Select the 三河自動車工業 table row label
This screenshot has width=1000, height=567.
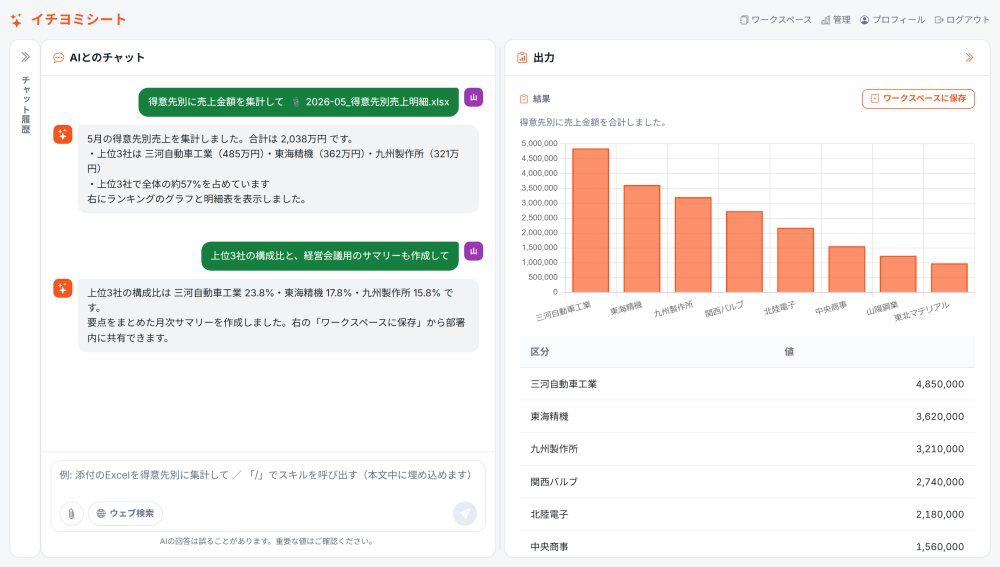pos(564,384)
